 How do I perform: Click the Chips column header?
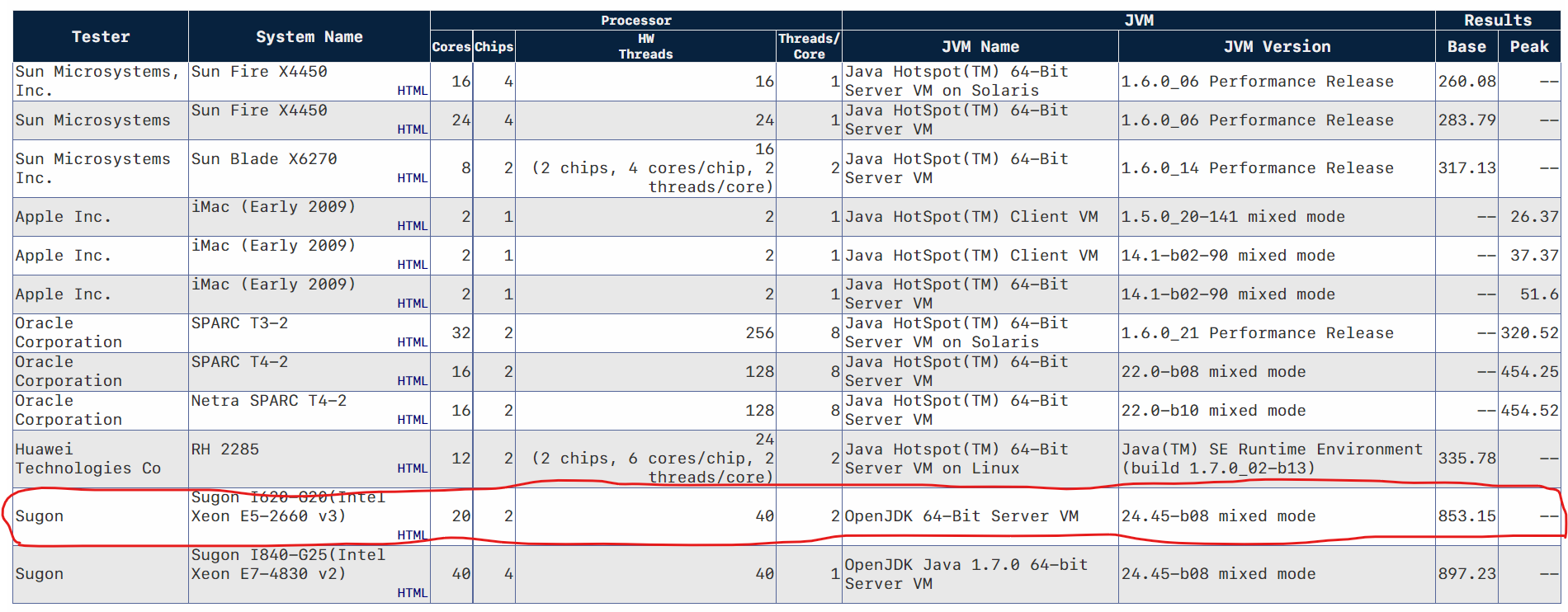click(x=494, y=47)
